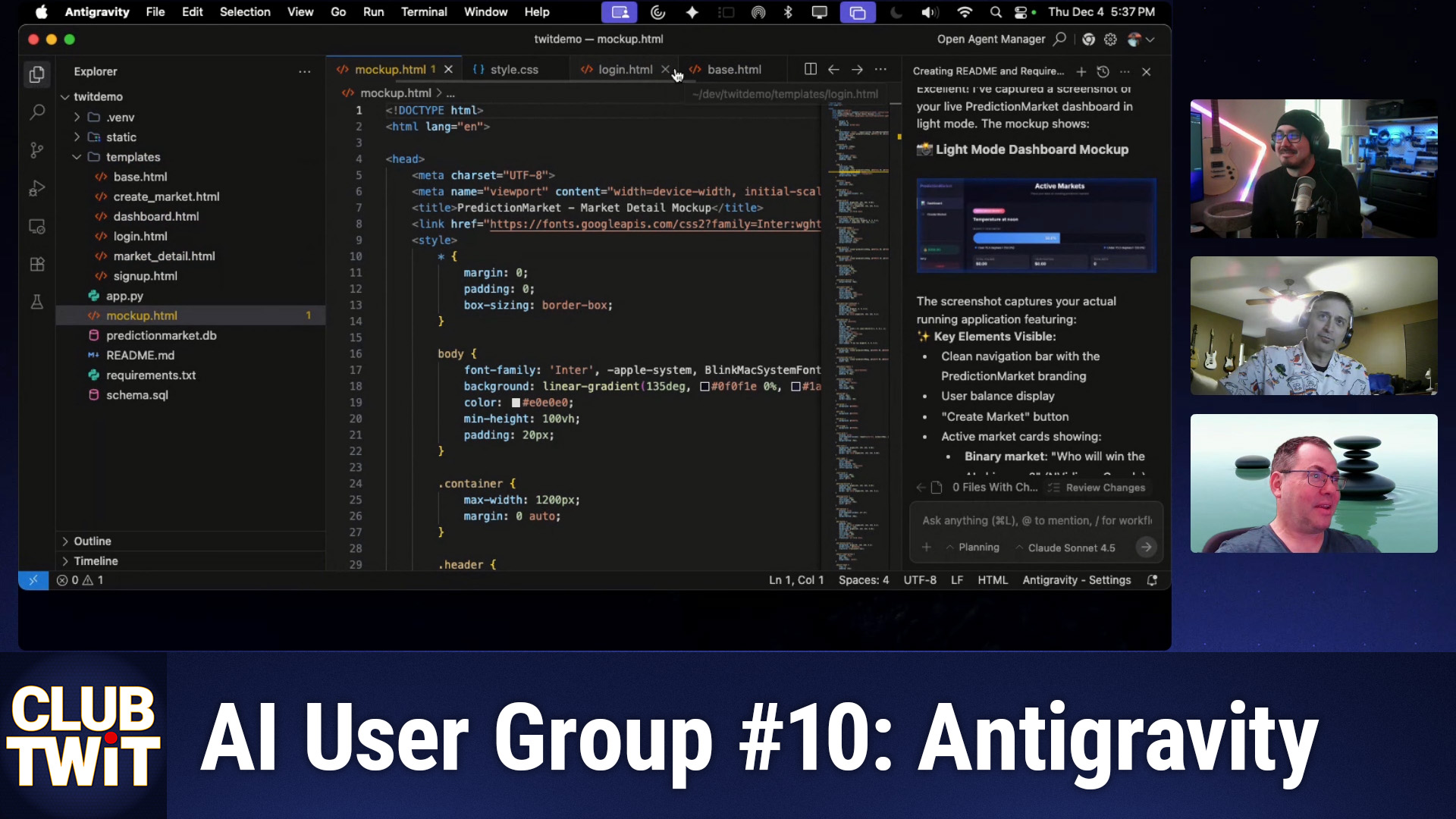Open the Testing flask icon view
1456x819 pixels.
click(x=36, y=302)
